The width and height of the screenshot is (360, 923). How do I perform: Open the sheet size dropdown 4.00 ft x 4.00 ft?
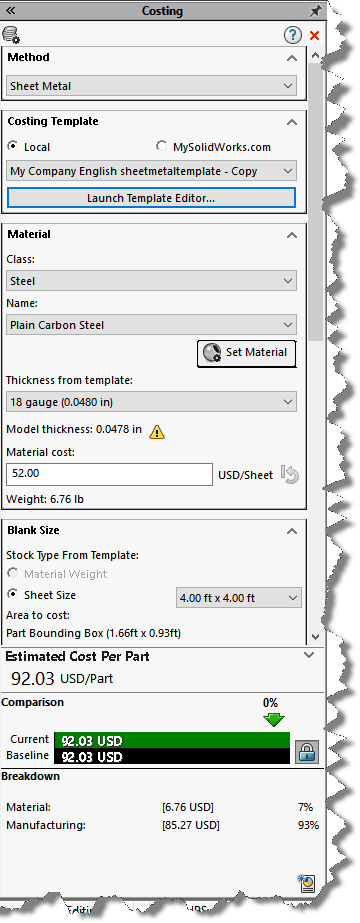[x=239, y=597]
